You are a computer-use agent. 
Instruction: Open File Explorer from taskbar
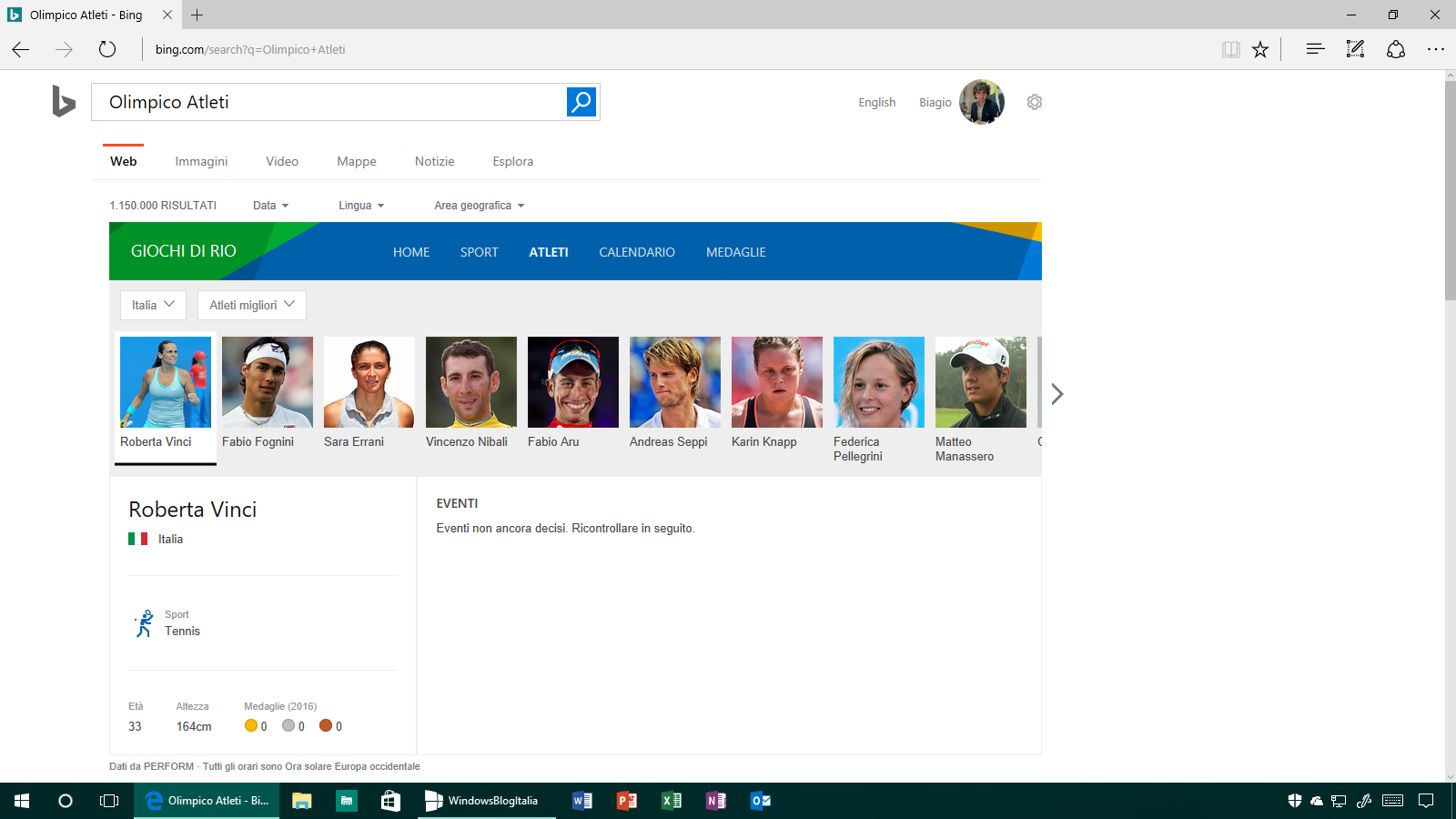[x=302, y=801]
